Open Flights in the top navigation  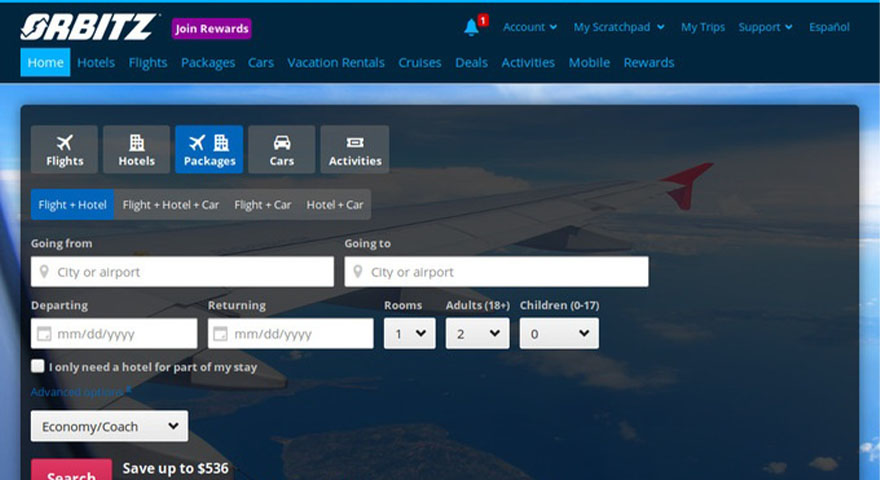pyautogui.click(x=148, y=62)
